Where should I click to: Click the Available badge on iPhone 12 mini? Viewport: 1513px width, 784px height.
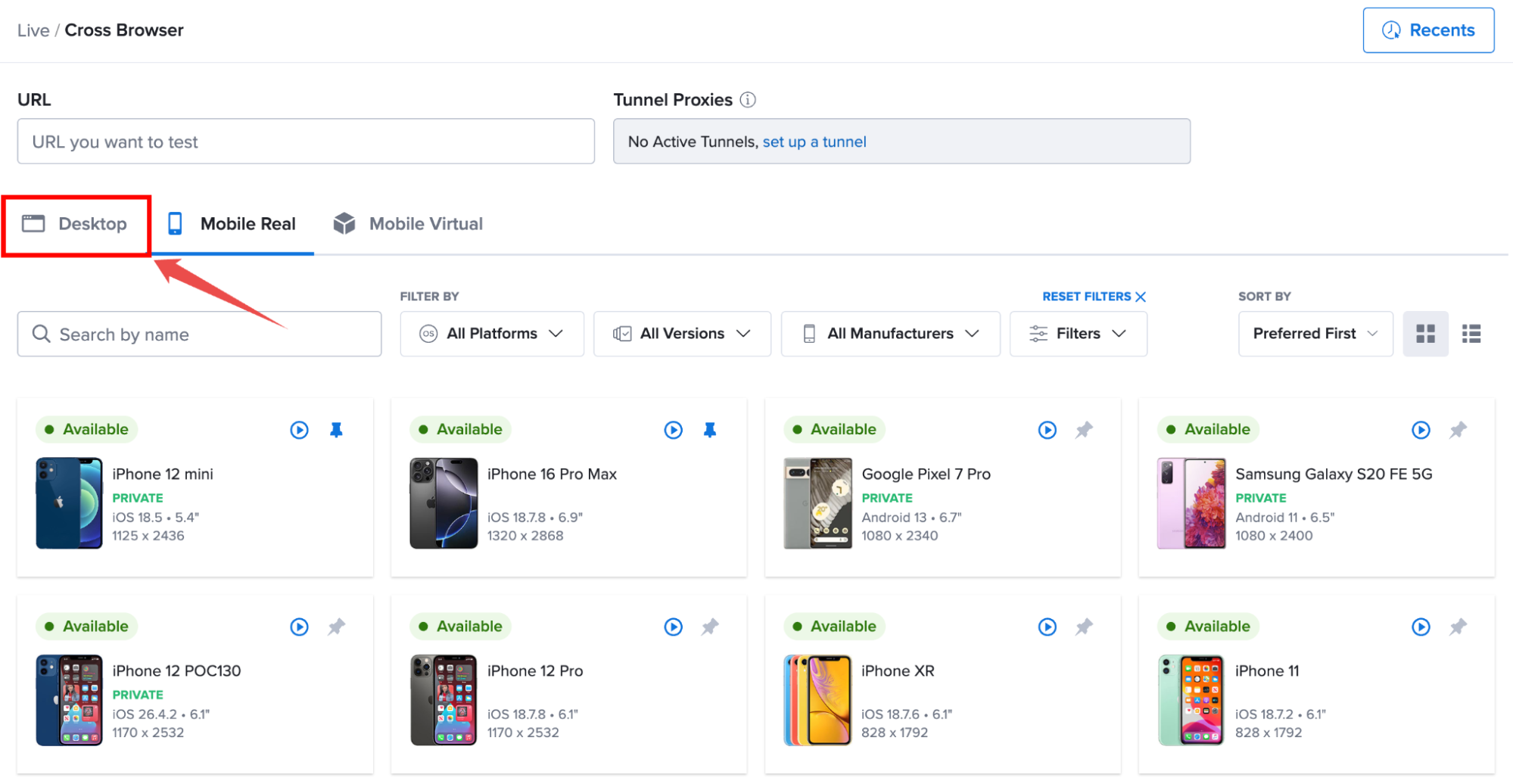[x=87, y=429]
